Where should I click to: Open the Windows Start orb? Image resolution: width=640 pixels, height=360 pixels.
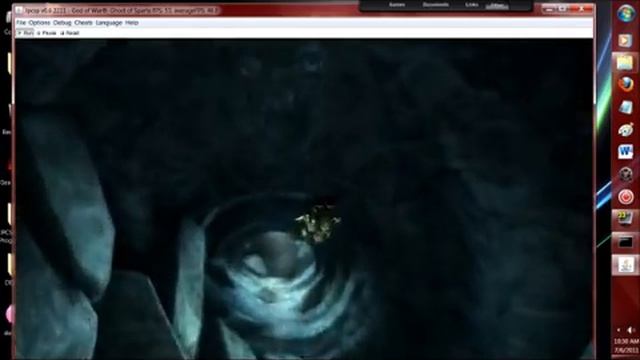(x=626, y=14)
